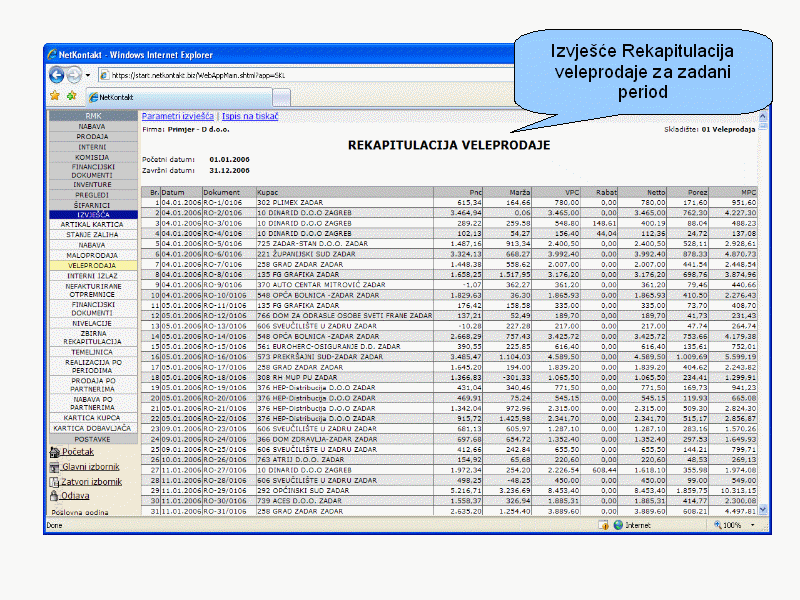Click the Datum column header

(x=182, y=192)
